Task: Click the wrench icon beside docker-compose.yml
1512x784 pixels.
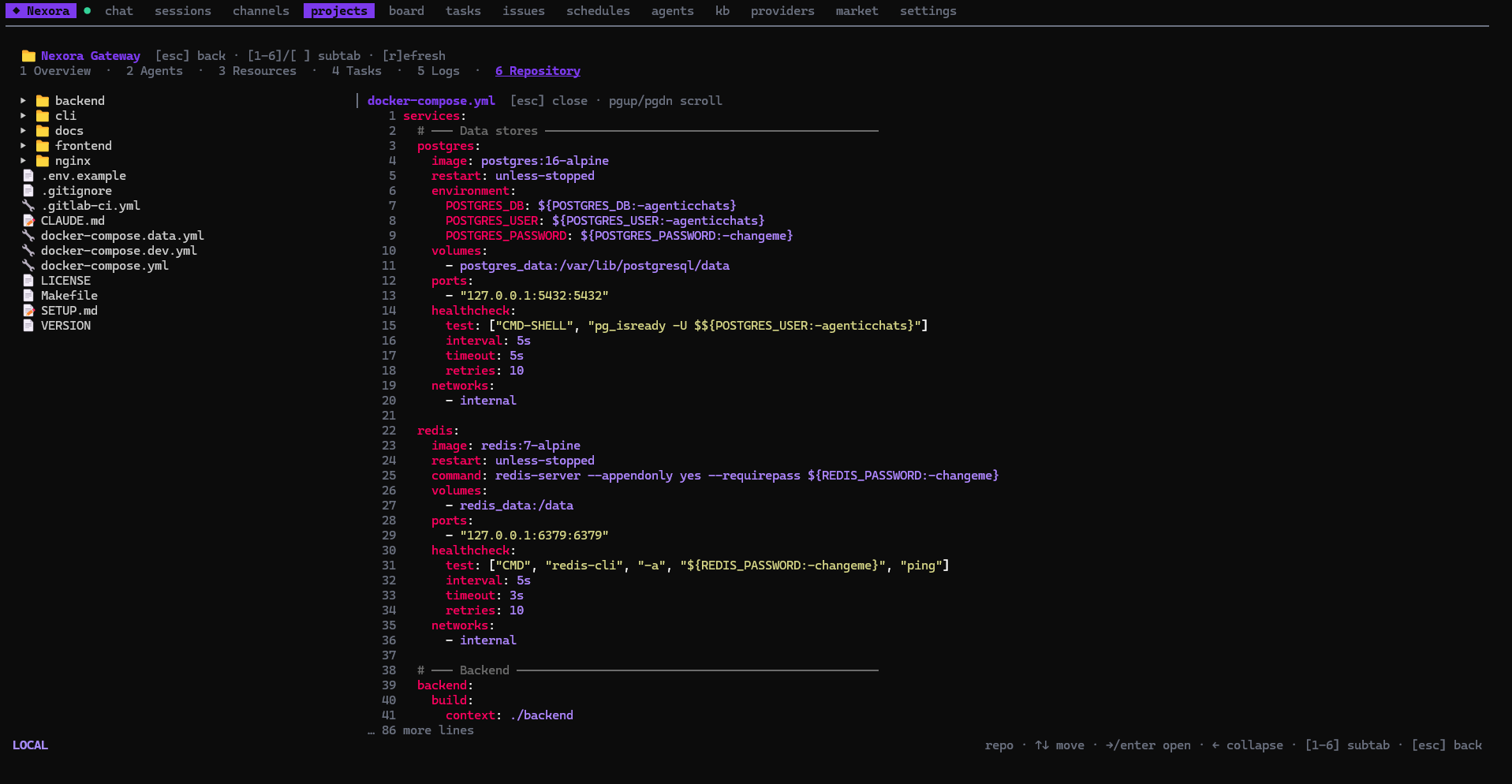Action: point(28,266)
